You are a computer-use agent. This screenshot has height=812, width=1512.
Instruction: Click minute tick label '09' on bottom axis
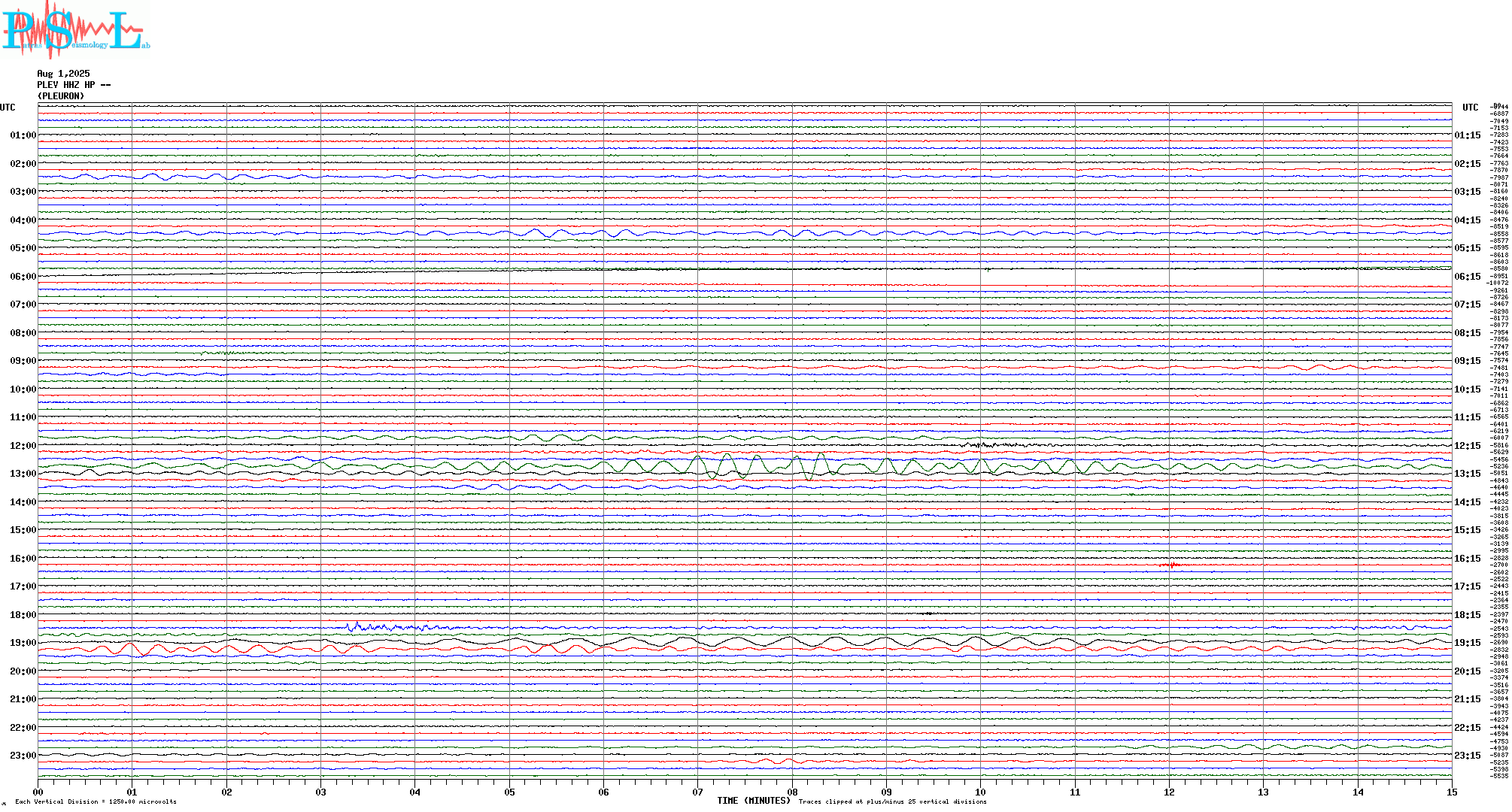coord(886,792)
